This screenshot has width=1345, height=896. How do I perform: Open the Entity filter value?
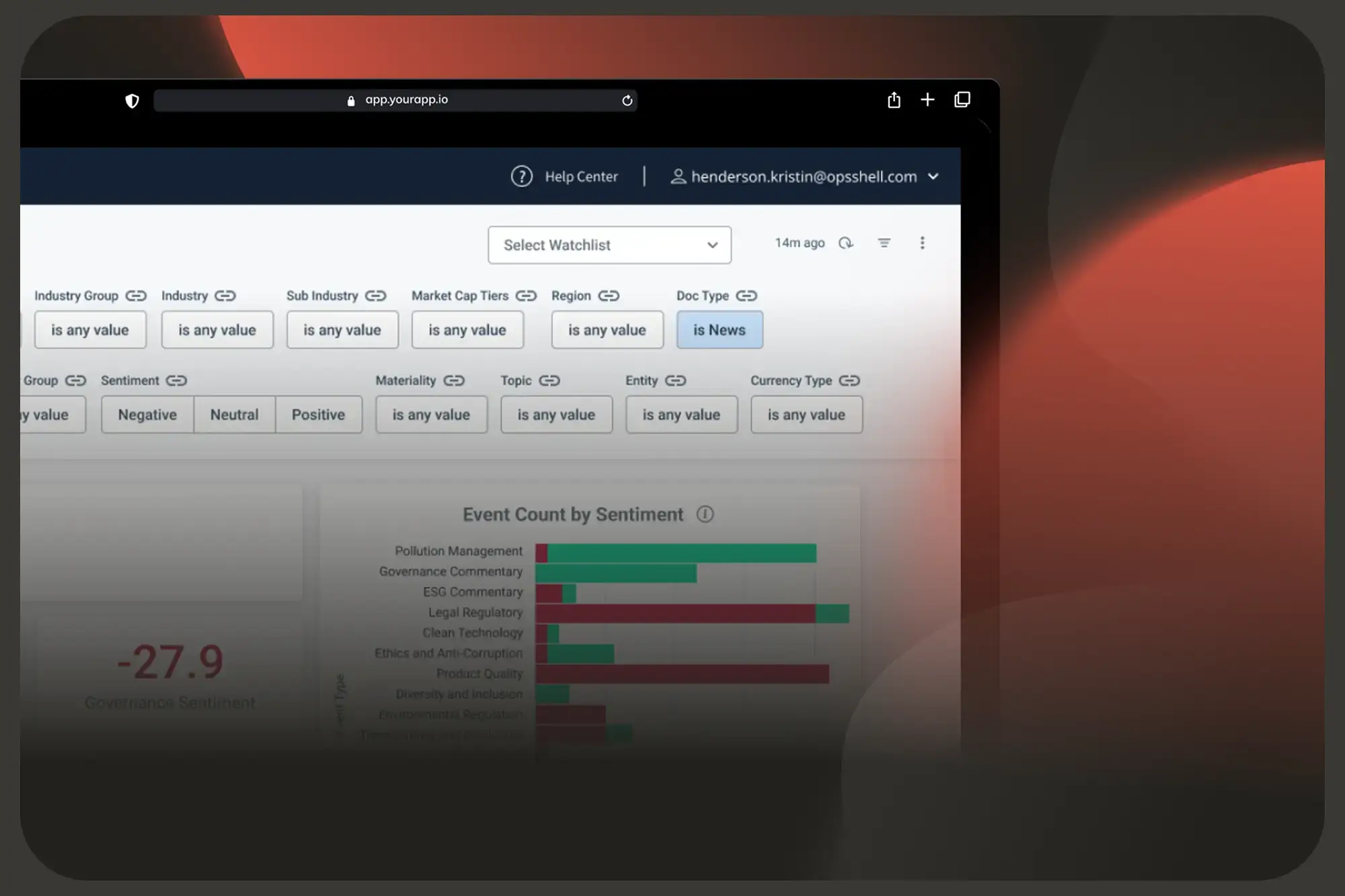pyautogui.click(x=681, y=415)
